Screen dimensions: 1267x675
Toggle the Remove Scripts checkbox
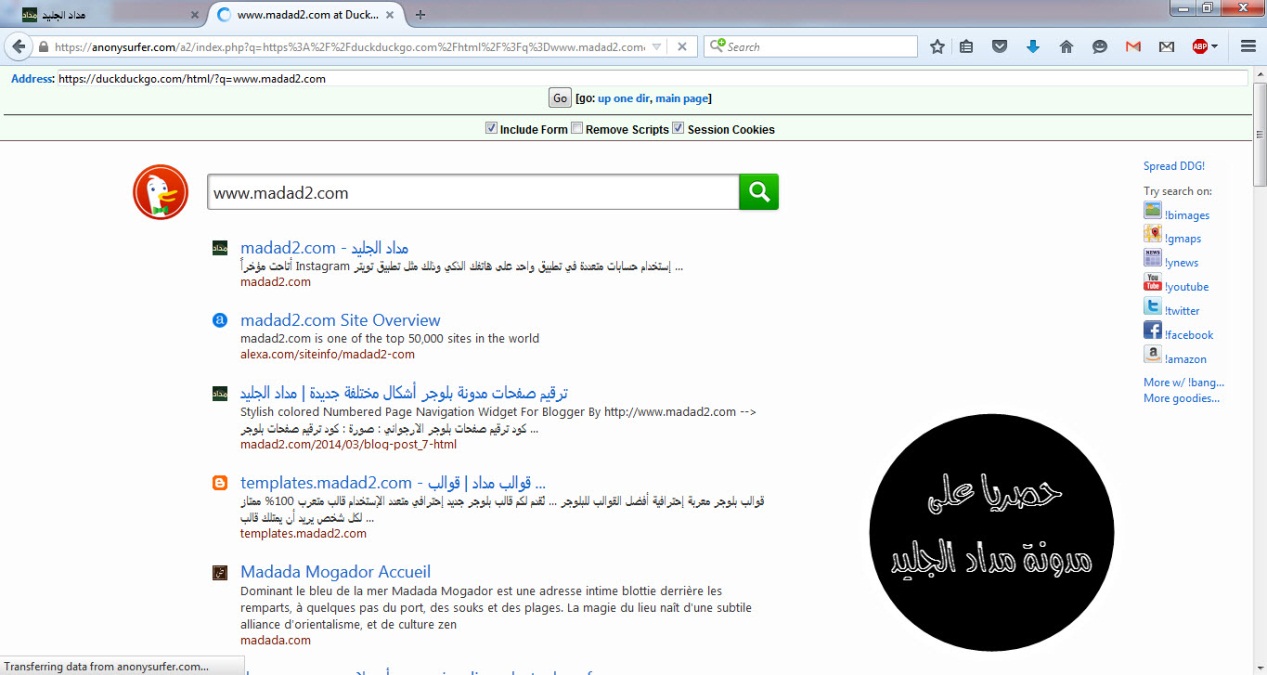point(577,128)
